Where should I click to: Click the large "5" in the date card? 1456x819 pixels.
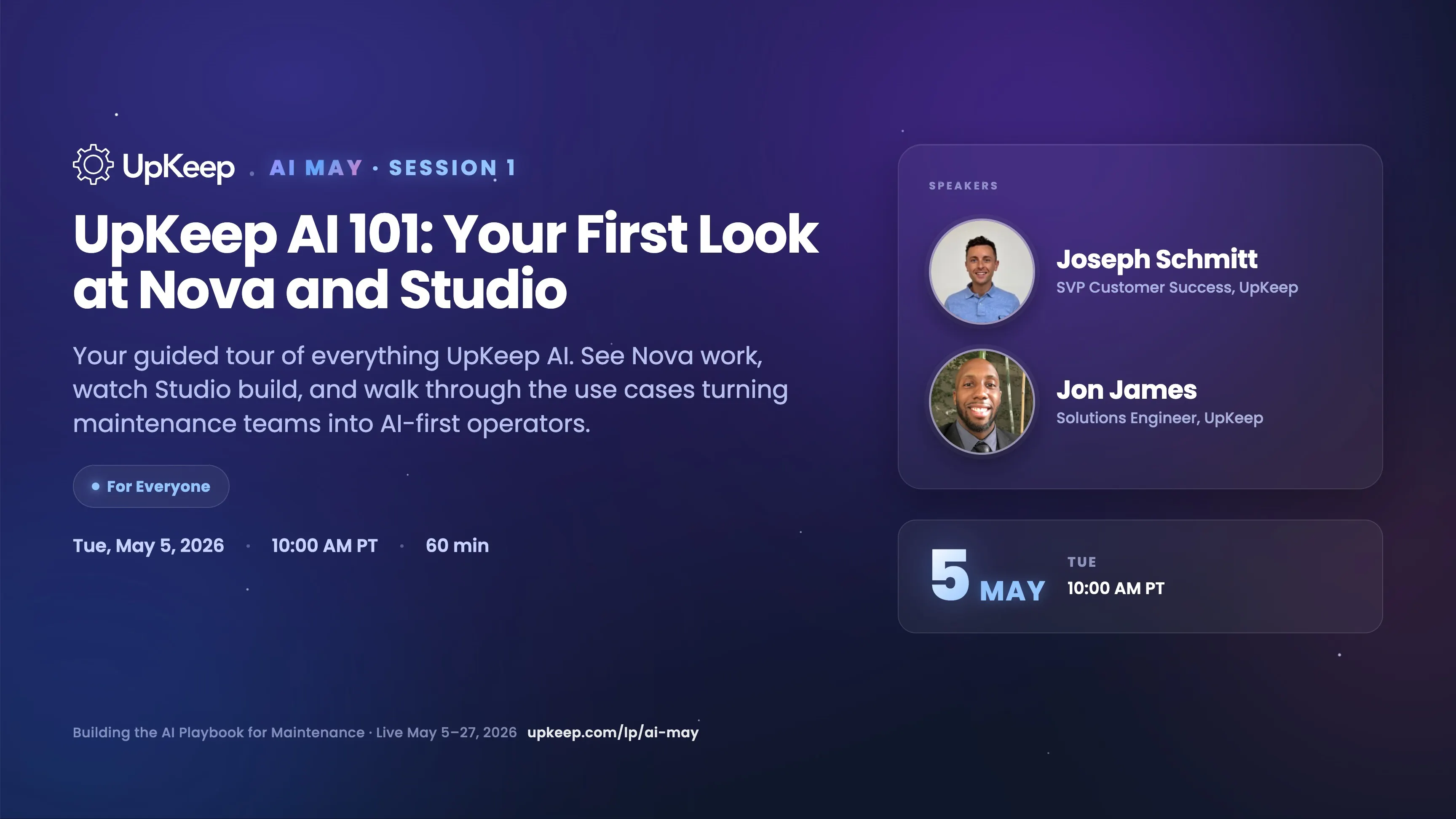click(950, 574)
